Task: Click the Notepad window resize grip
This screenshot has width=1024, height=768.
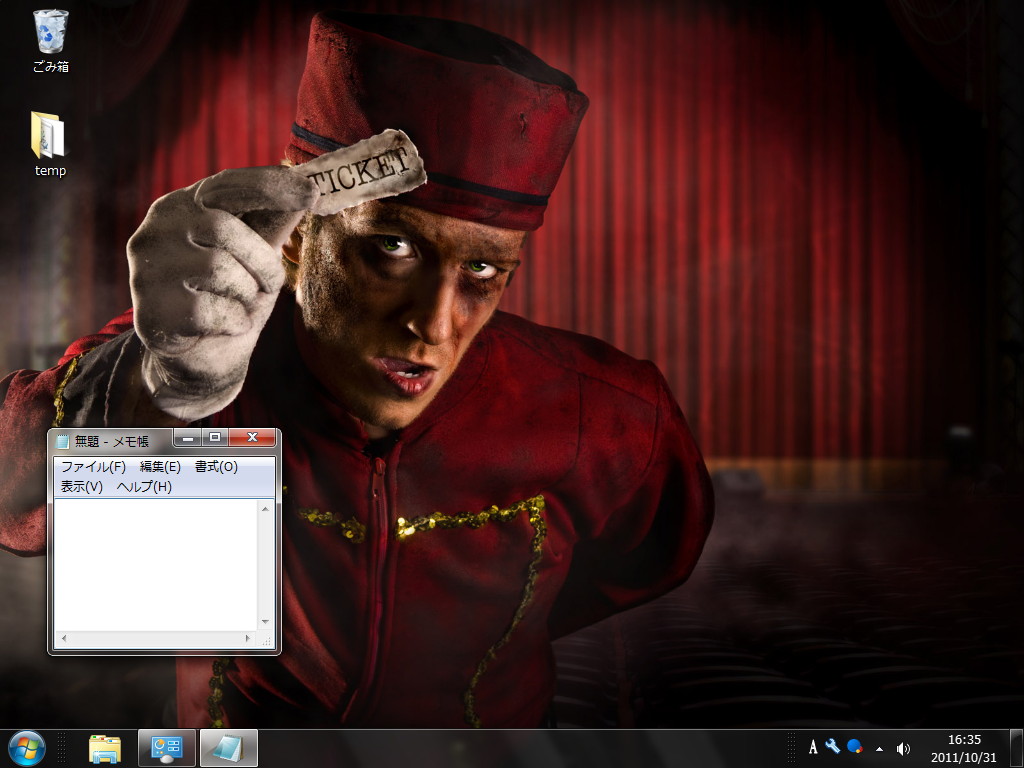Action: (266, 641)
